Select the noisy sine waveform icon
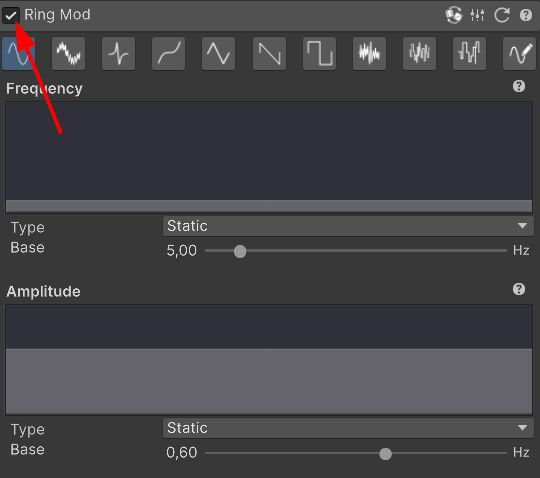 tap(68, 54)
